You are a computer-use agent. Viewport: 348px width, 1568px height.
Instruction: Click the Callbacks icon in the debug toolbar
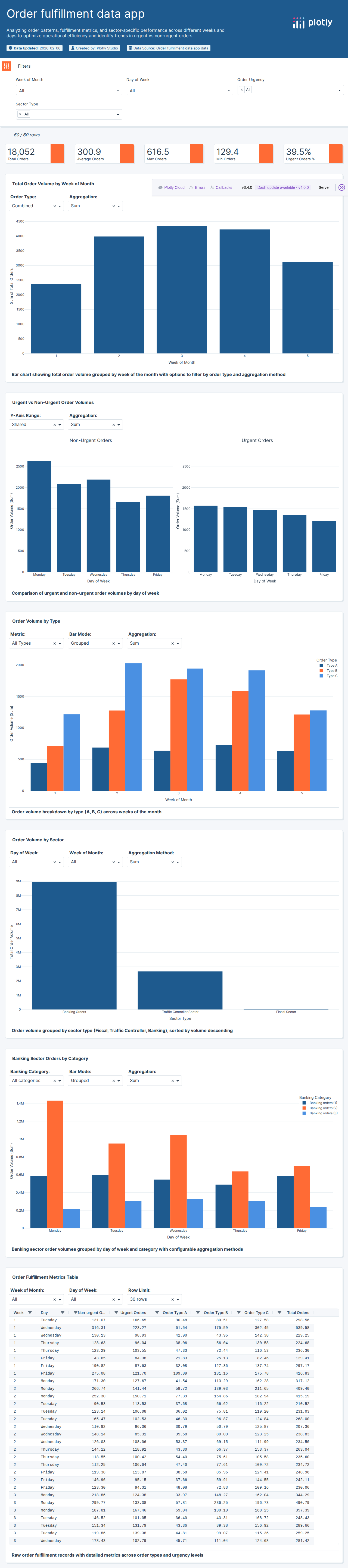[x=212, y=188]
